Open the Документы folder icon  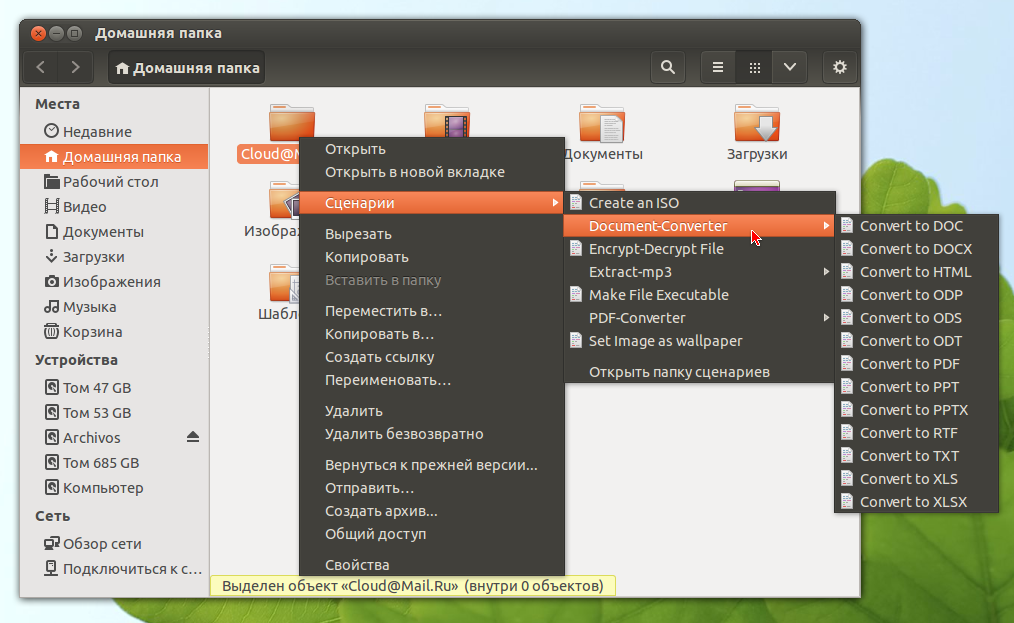pyautogui.click(x=602, y=125)
